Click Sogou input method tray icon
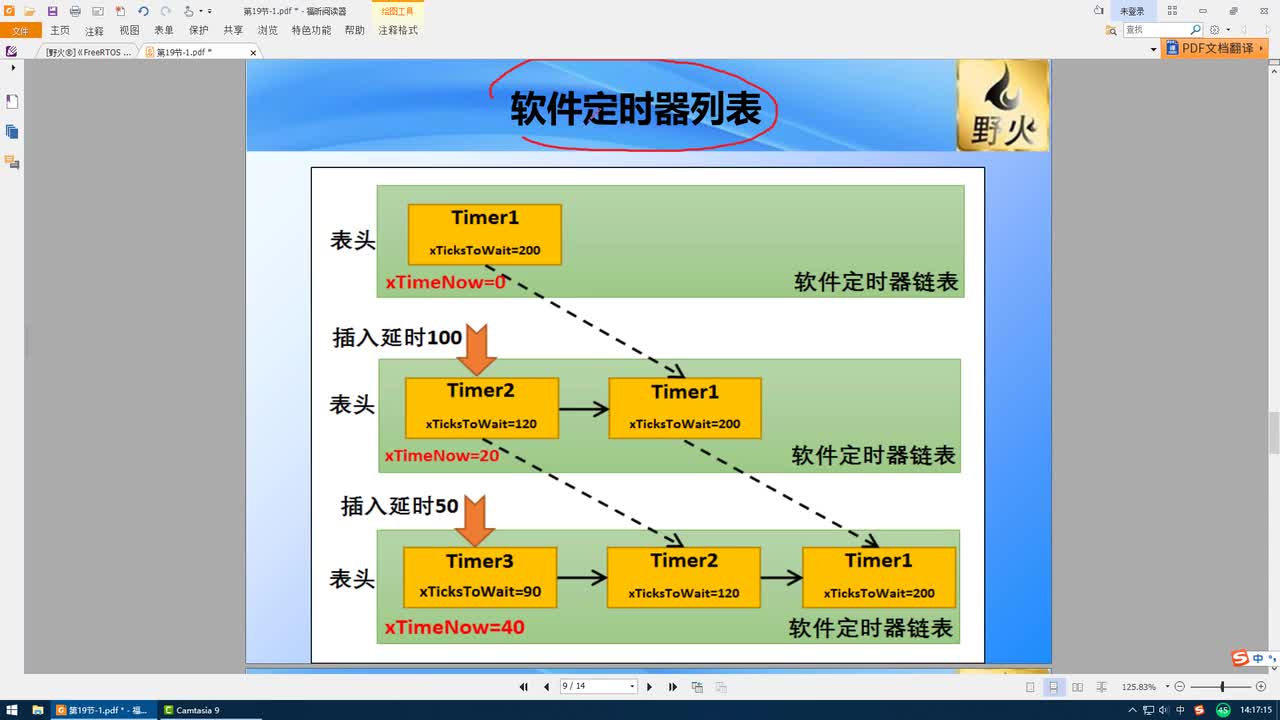The image size is (1280, 720). pyautogui.click(x=1199, y=710)
